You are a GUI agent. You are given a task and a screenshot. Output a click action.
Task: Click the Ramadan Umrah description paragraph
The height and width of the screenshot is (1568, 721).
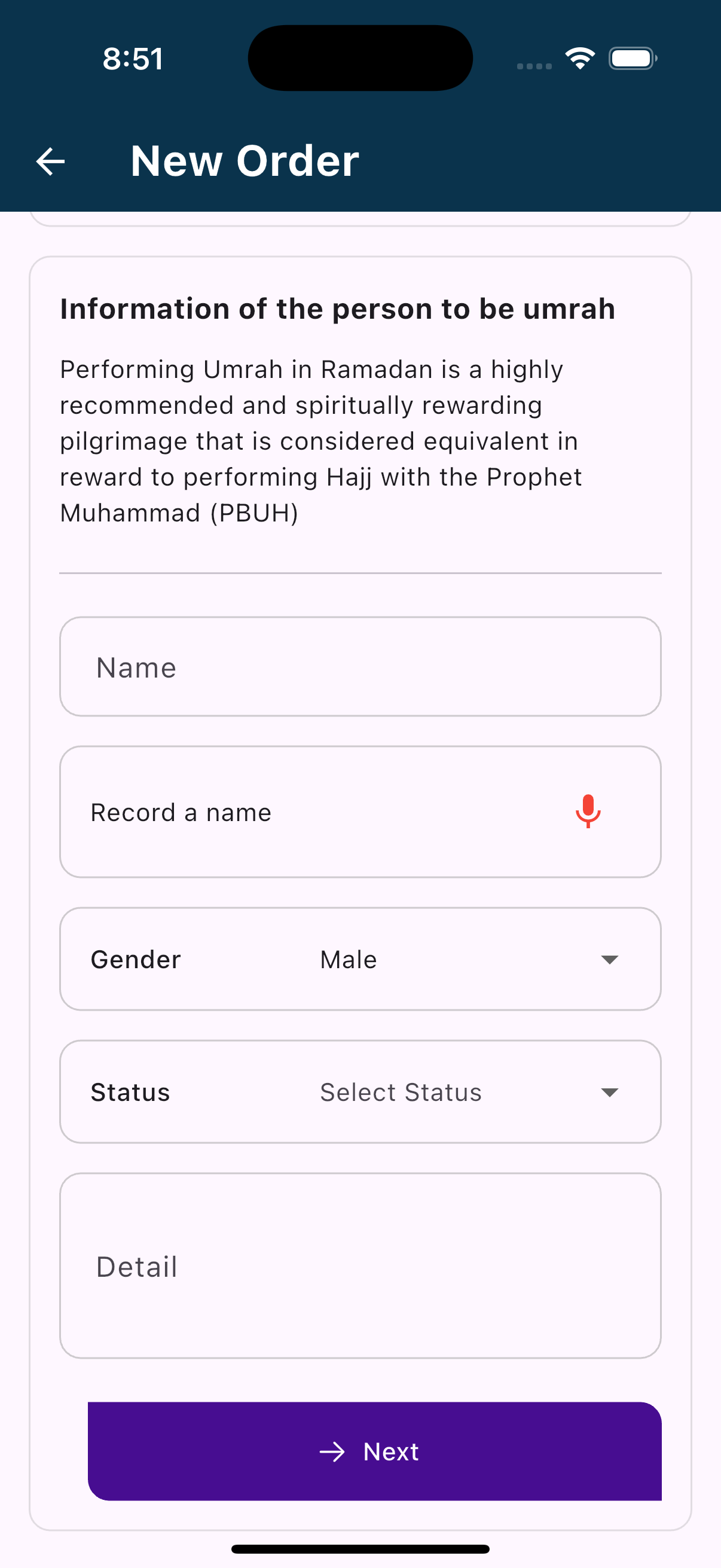[x=320, y=441]
